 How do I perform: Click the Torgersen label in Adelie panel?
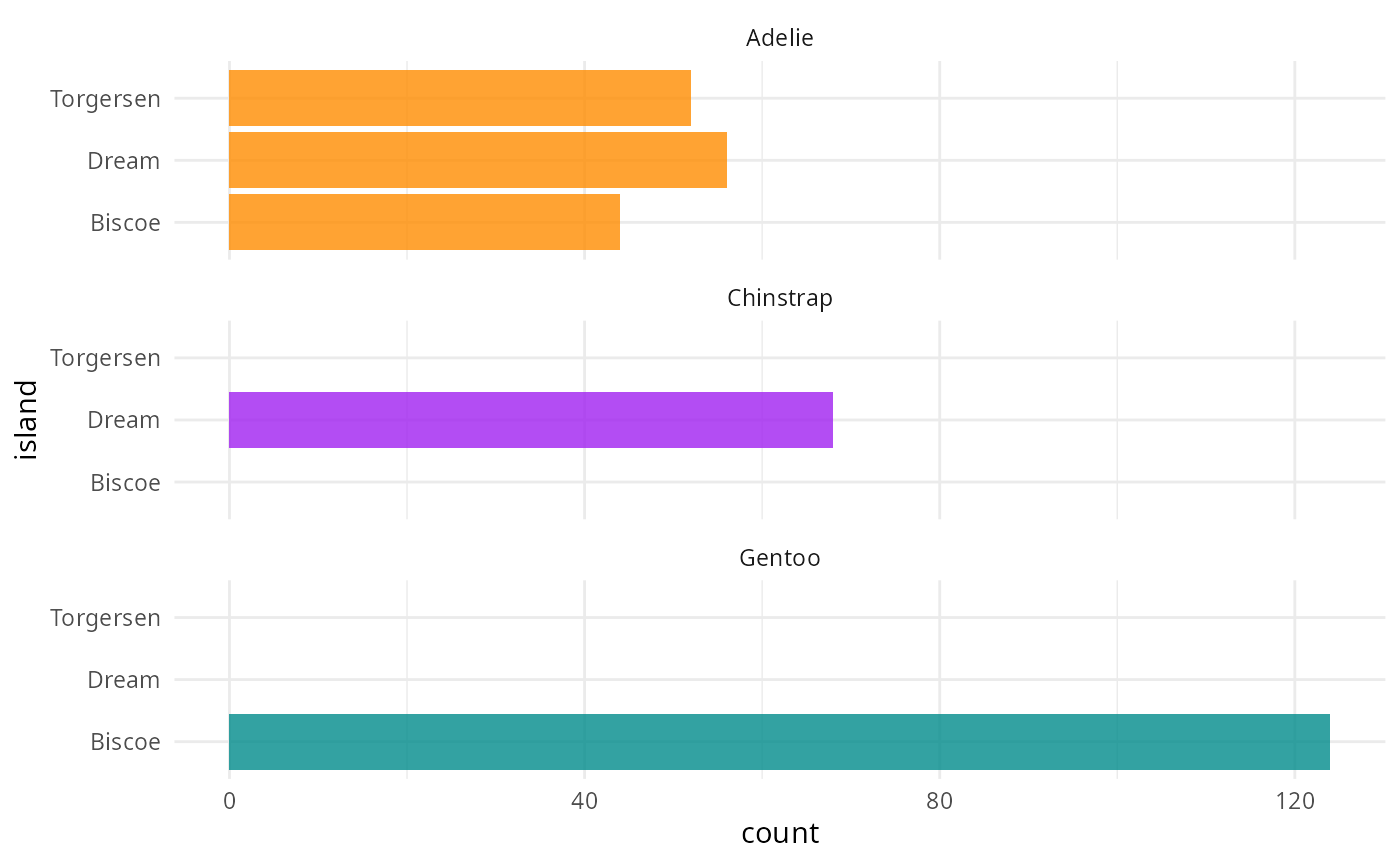(105, 99)
